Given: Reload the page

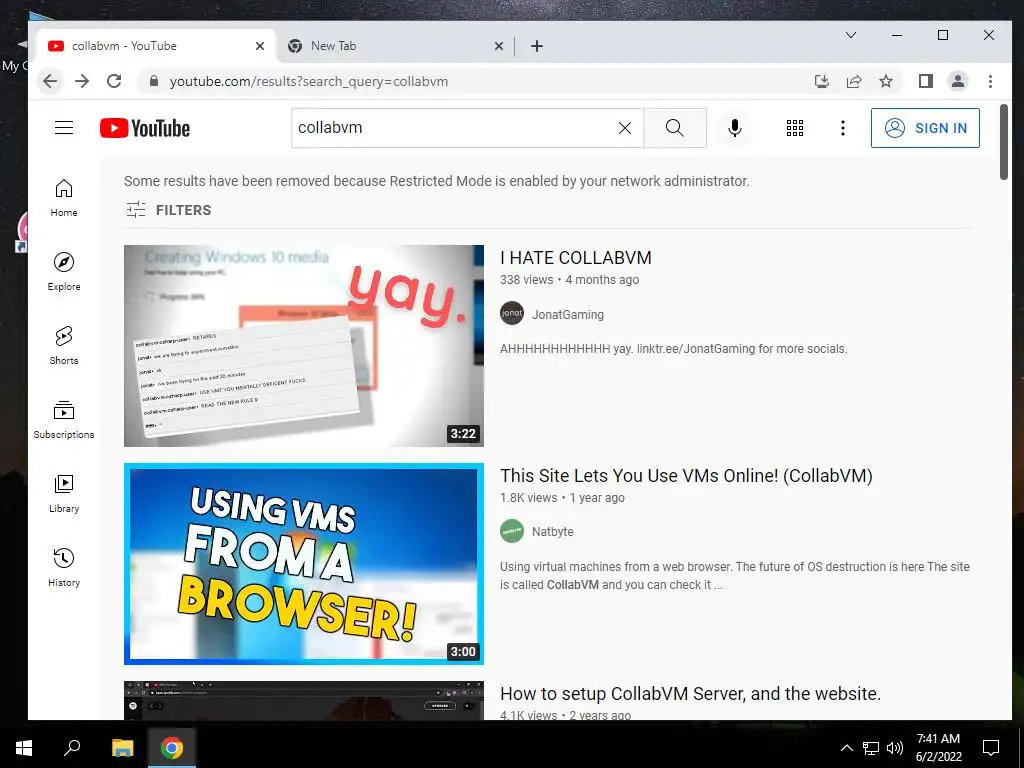Looking at the screenshot, I should pos(114,82).
